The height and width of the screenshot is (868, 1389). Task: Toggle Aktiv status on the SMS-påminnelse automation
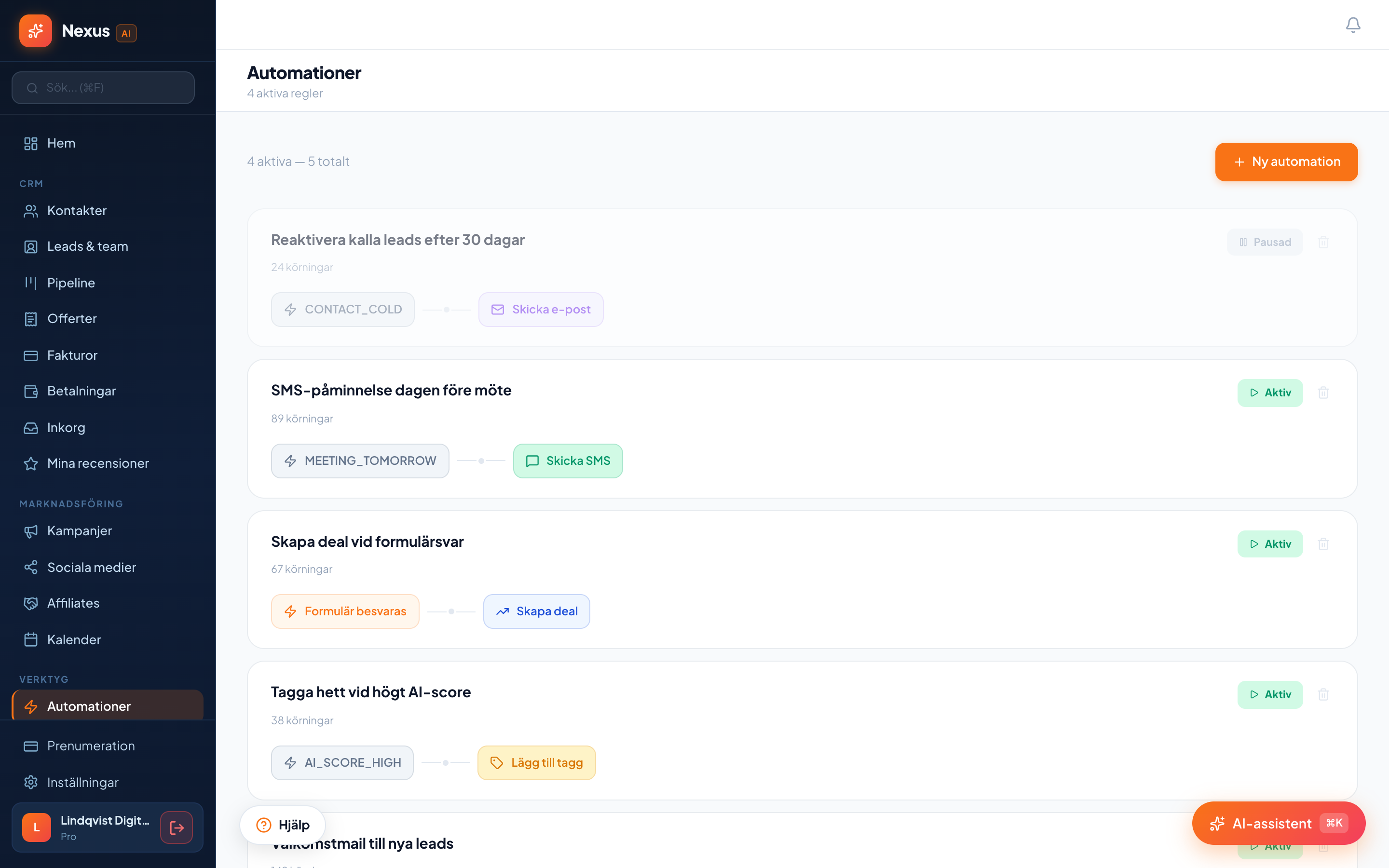1269,393
